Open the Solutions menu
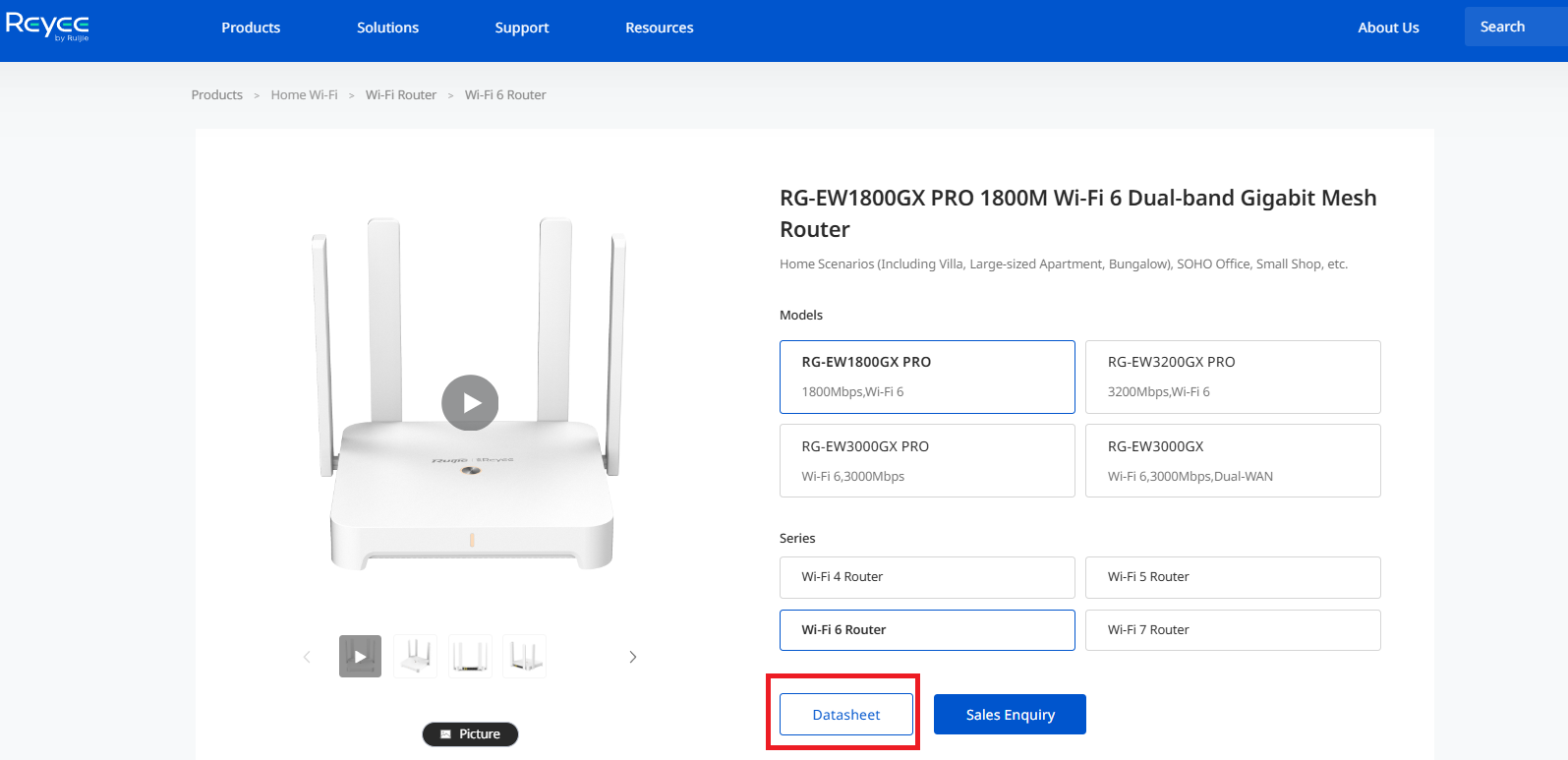The height and width of the screenshot is (760, 1568). click(387, 28)
